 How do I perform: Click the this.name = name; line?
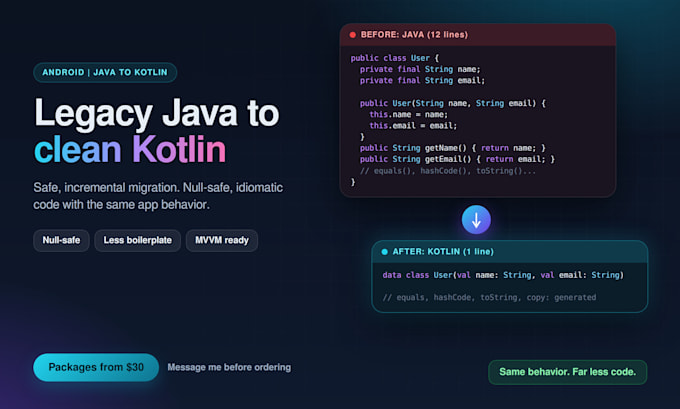(409, 115)
